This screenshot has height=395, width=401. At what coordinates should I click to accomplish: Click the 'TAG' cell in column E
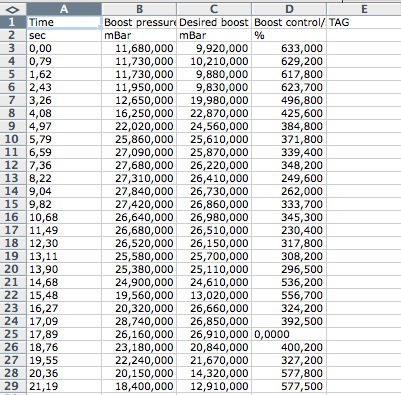364,22
